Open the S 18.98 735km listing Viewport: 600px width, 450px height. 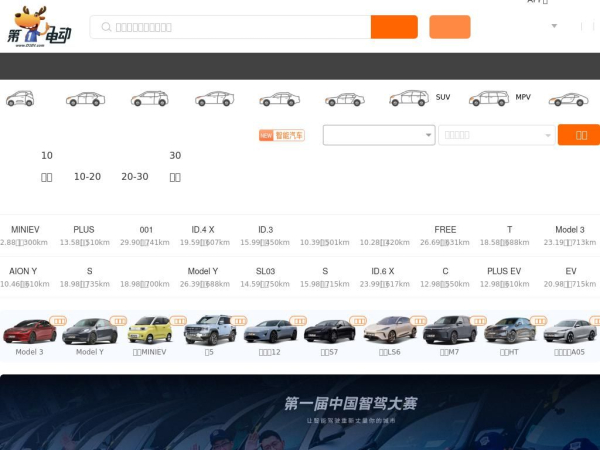[85, 277]
